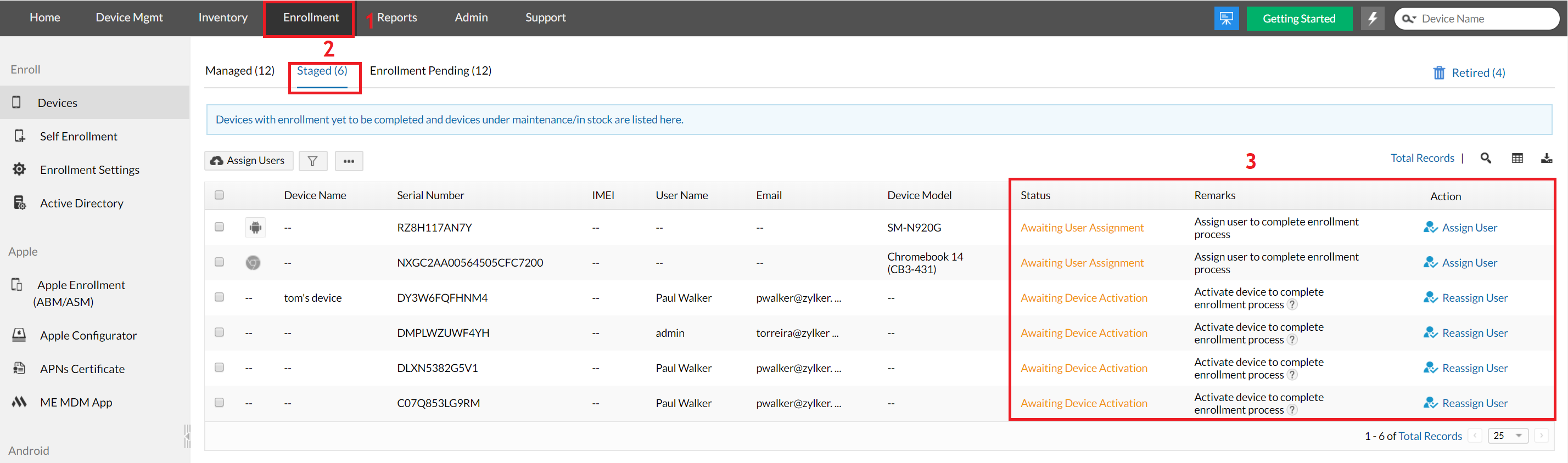Click the blue presentation screen icon
Screen dimensions: 1568x463
1226,18
